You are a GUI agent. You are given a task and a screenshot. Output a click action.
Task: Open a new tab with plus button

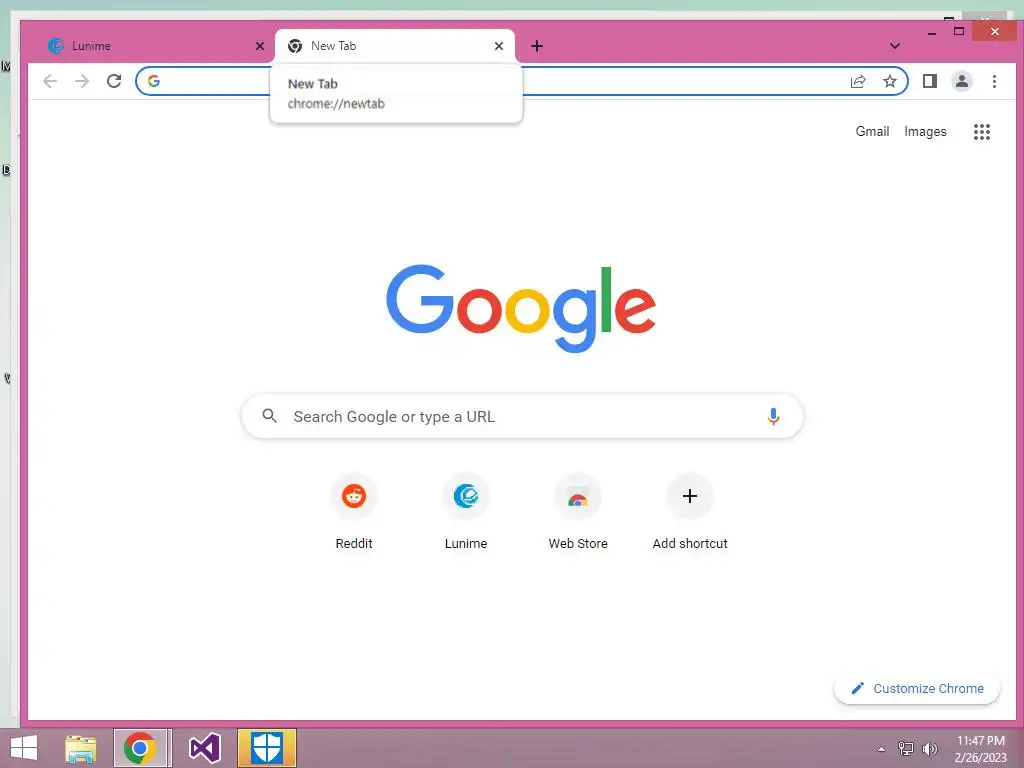click(537, 46)
